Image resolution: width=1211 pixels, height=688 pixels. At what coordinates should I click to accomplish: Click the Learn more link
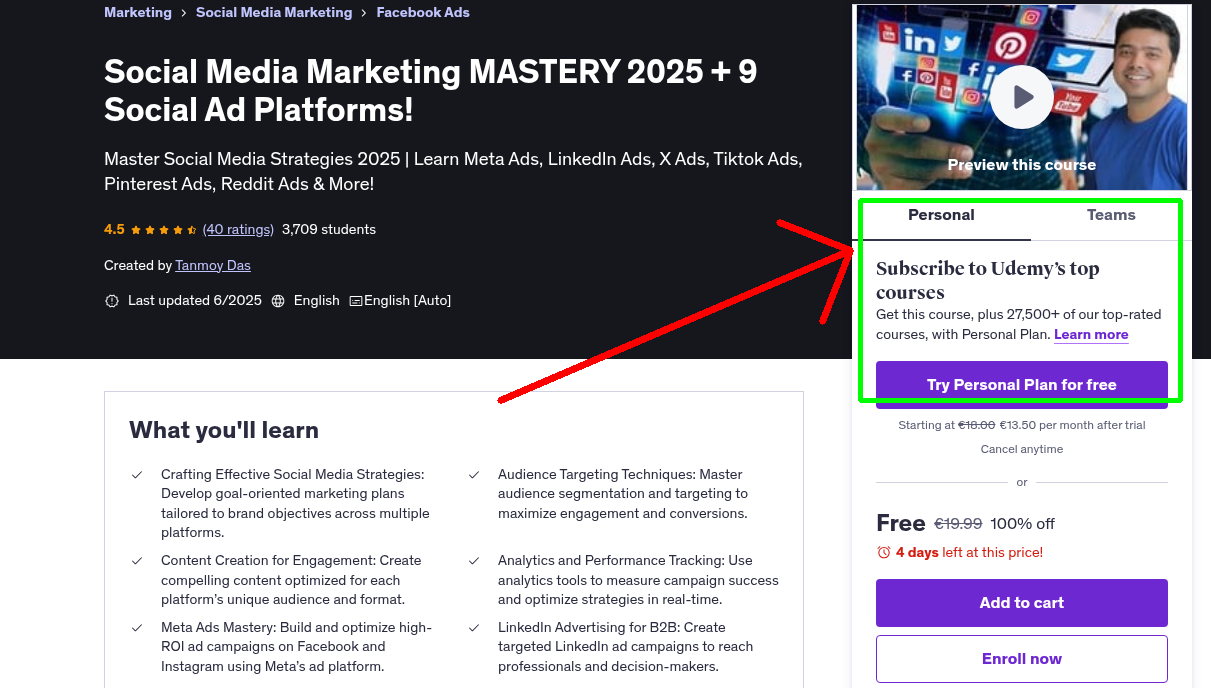[1091, 334]
